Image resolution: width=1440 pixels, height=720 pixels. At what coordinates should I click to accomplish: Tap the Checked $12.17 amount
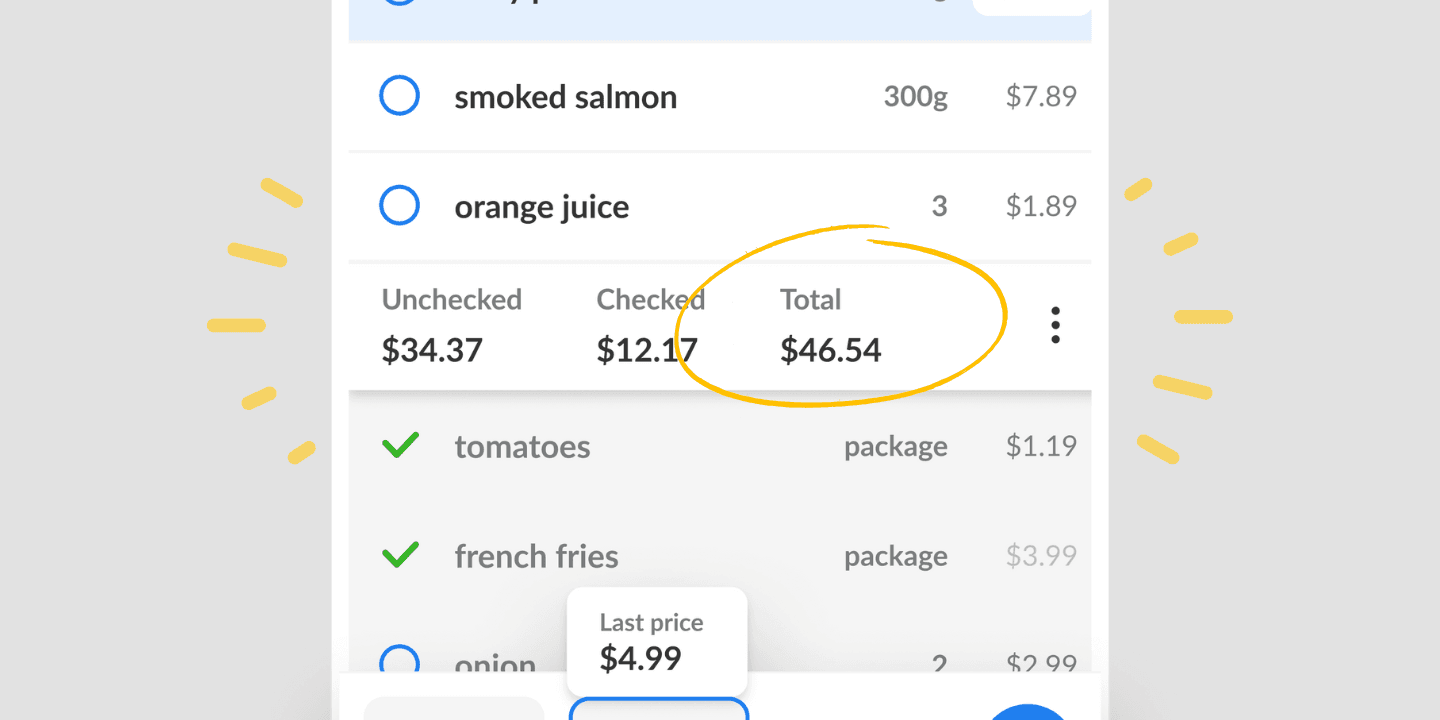(x=647, y=350)
